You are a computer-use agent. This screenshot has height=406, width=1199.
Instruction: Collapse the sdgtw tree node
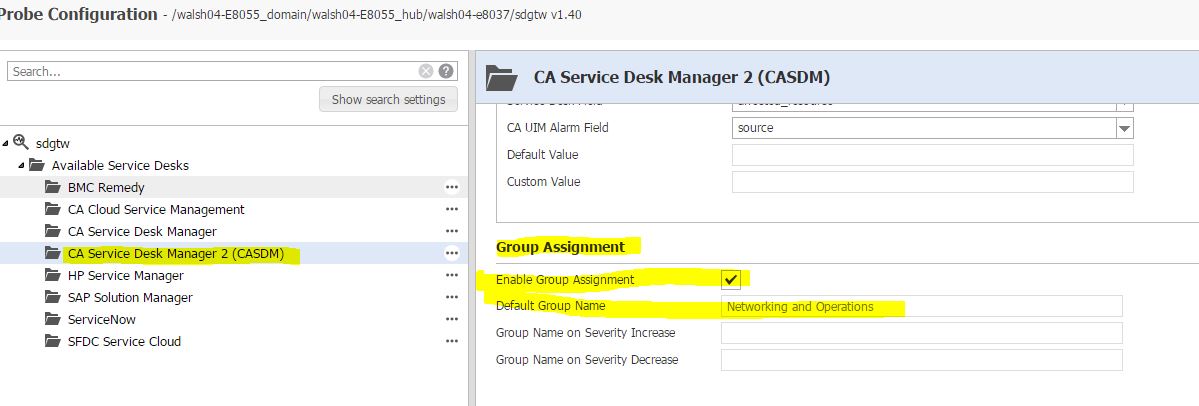click(5, 143)
